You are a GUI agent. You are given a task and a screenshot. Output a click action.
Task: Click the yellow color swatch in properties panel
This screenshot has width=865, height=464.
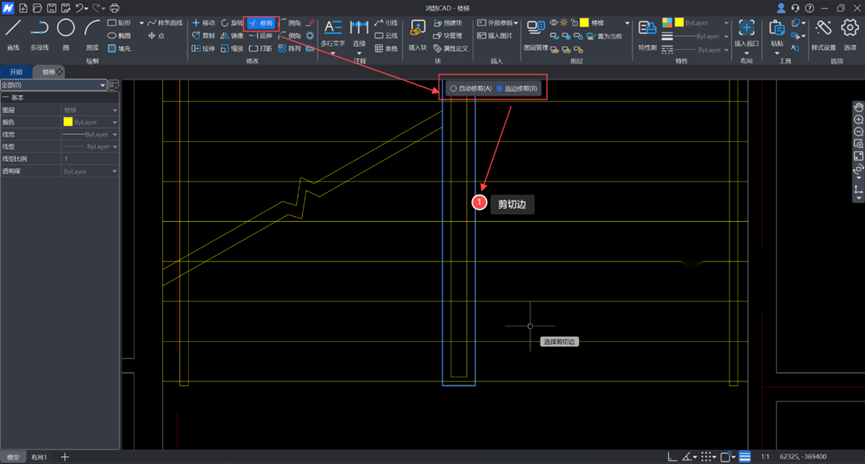tap(68, 122)
